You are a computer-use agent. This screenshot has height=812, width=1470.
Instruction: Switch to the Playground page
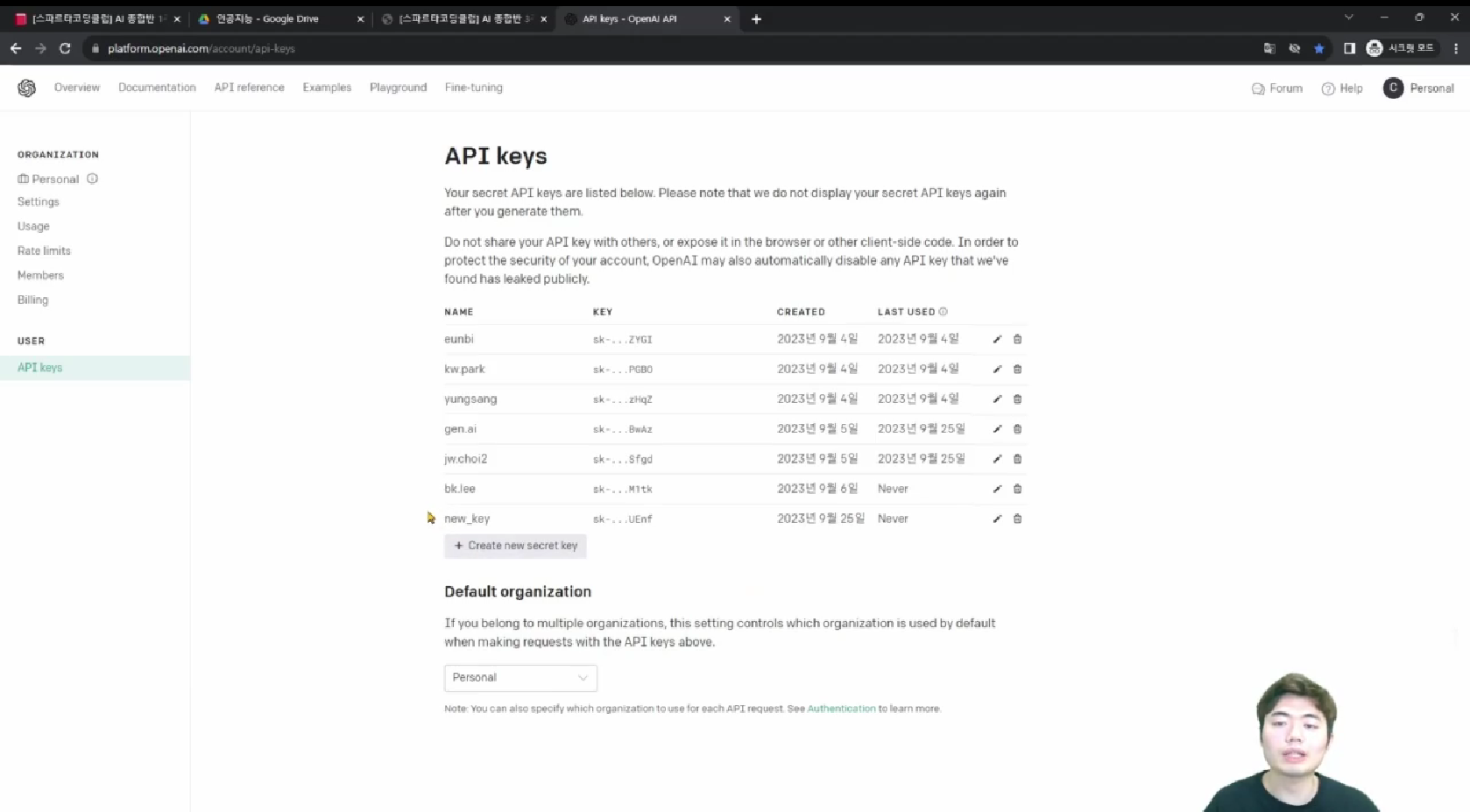(399, 88)
